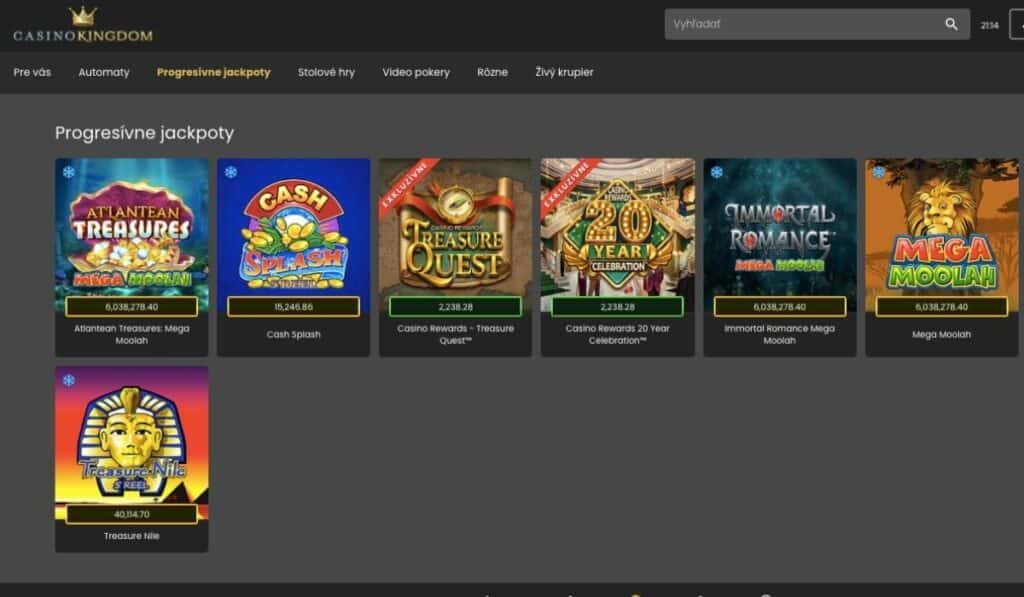Click the Treasure Nile title link
Screen dimensions: 1024x597
click(x=131, y=536)
